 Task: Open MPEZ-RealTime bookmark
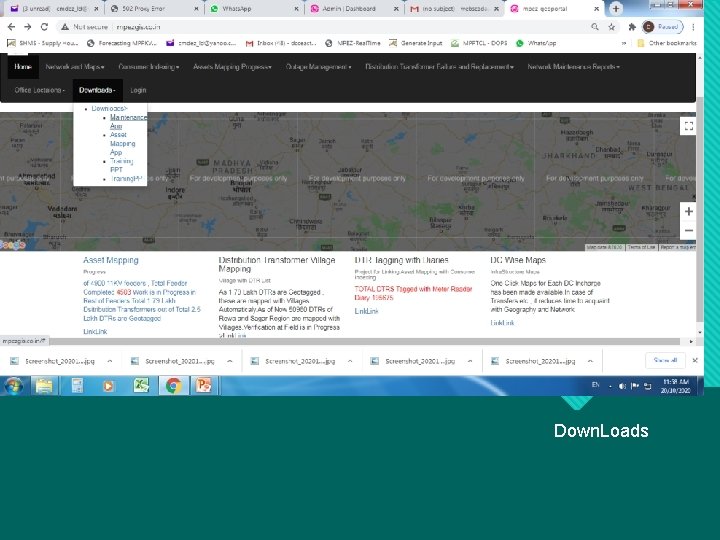point(353,43)
